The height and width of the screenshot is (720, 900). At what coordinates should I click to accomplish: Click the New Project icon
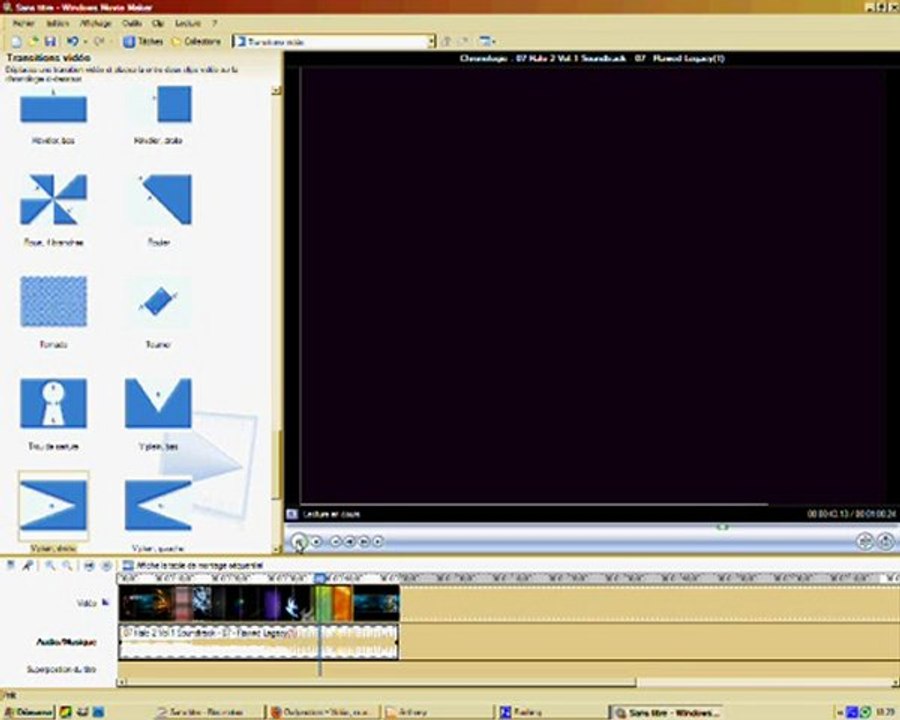tap(17, 41)
